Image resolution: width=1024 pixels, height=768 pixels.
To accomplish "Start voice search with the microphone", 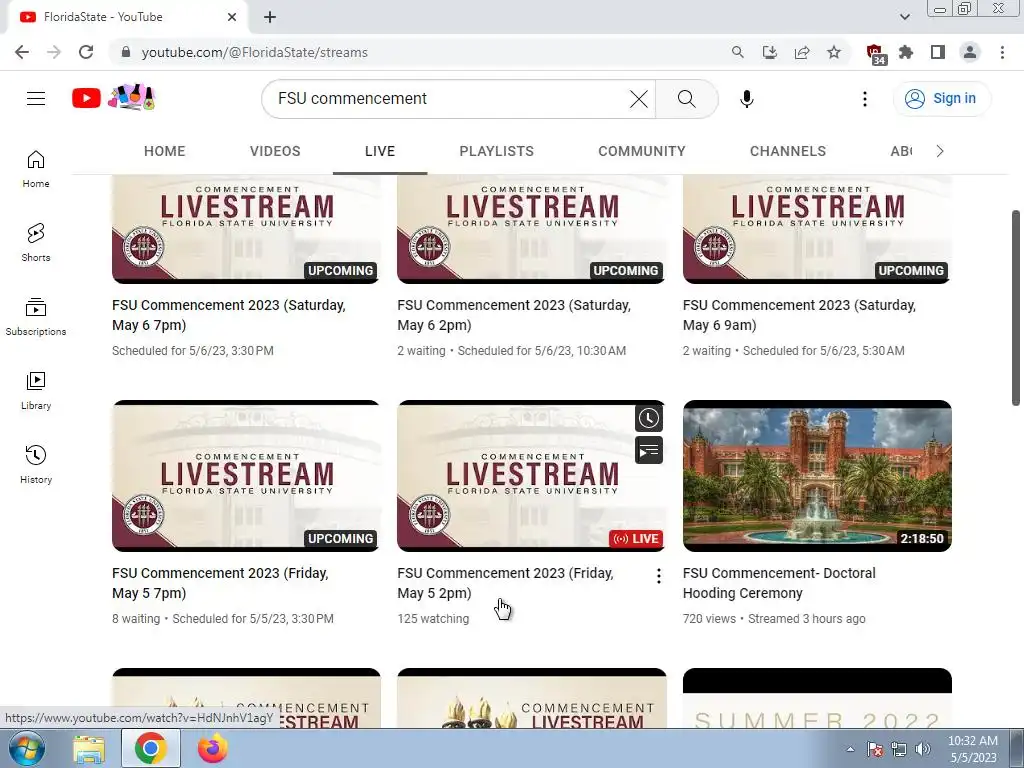I will (746, 99).
